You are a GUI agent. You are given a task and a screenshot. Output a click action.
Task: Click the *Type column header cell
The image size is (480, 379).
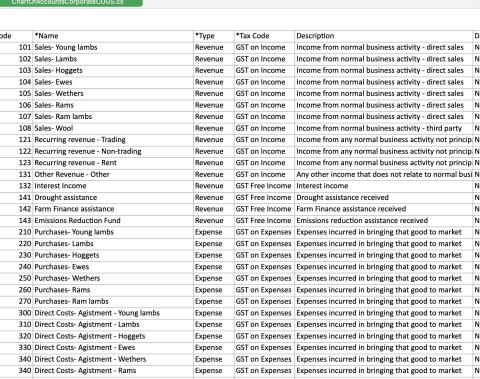(214, 36)
